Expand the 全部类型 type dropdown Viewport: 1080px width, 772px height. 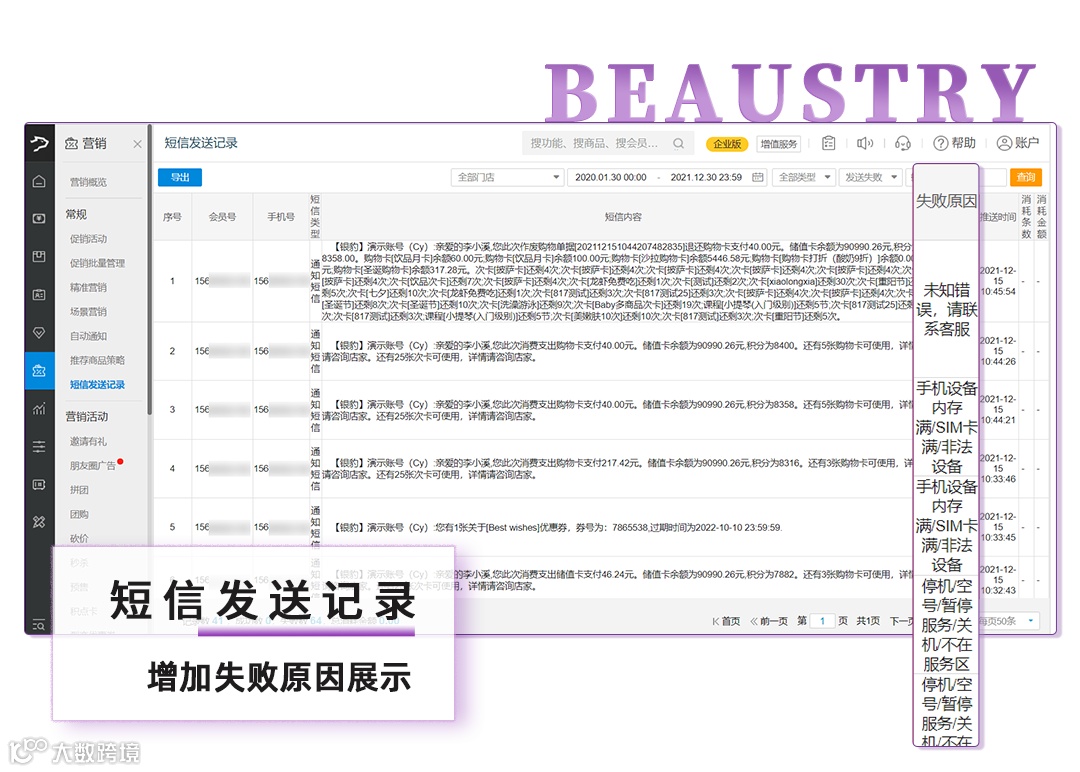point(804,177)
